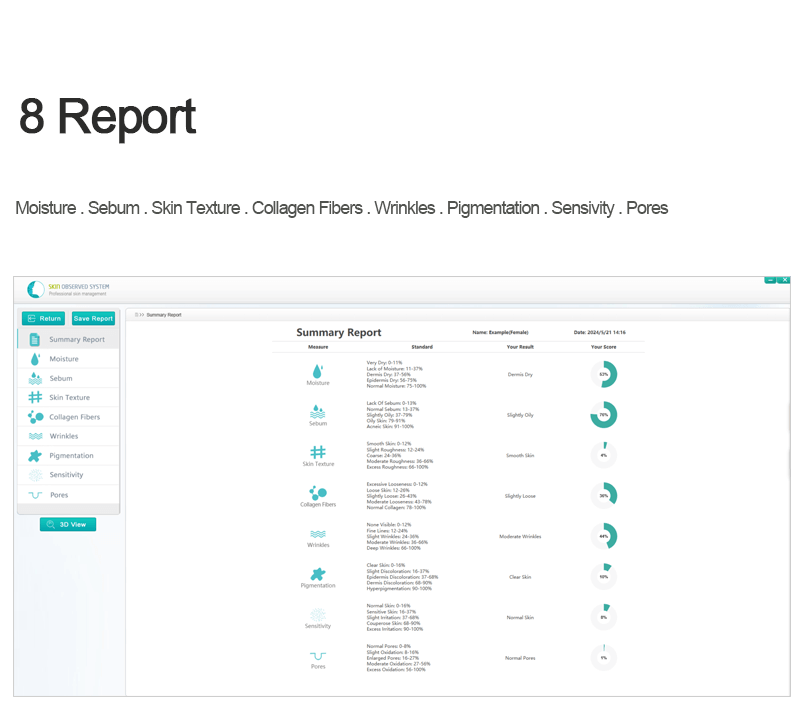
Task: Click the Moisture score donut chart
Action: pos(604,374)
